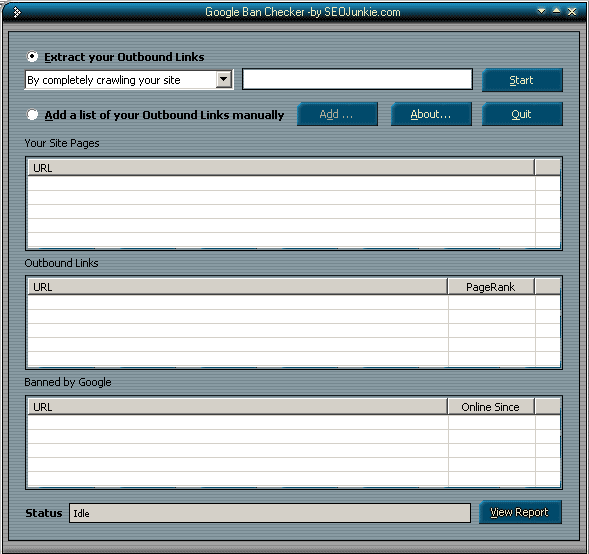The height and width of the screenshot is (554, 589).
Task: Select Add a list of Outbound Links manually
Action: (32, 115)
